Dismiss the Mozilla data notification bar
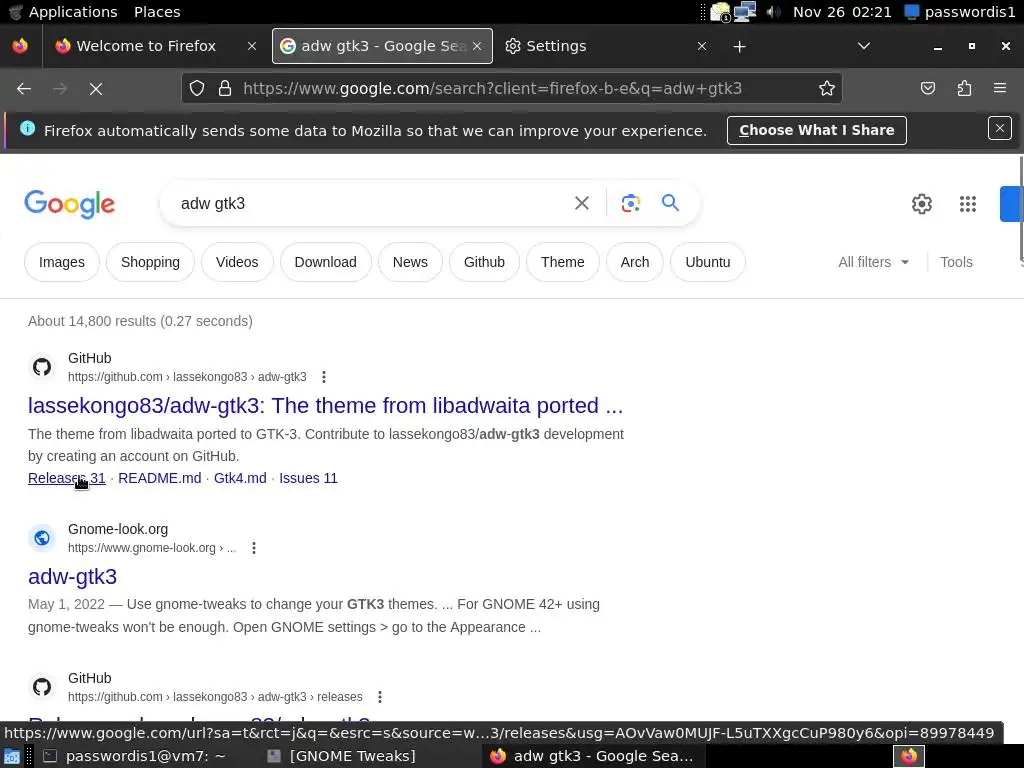This screenshot has width=1024, height=768. [x=999, y=128]
